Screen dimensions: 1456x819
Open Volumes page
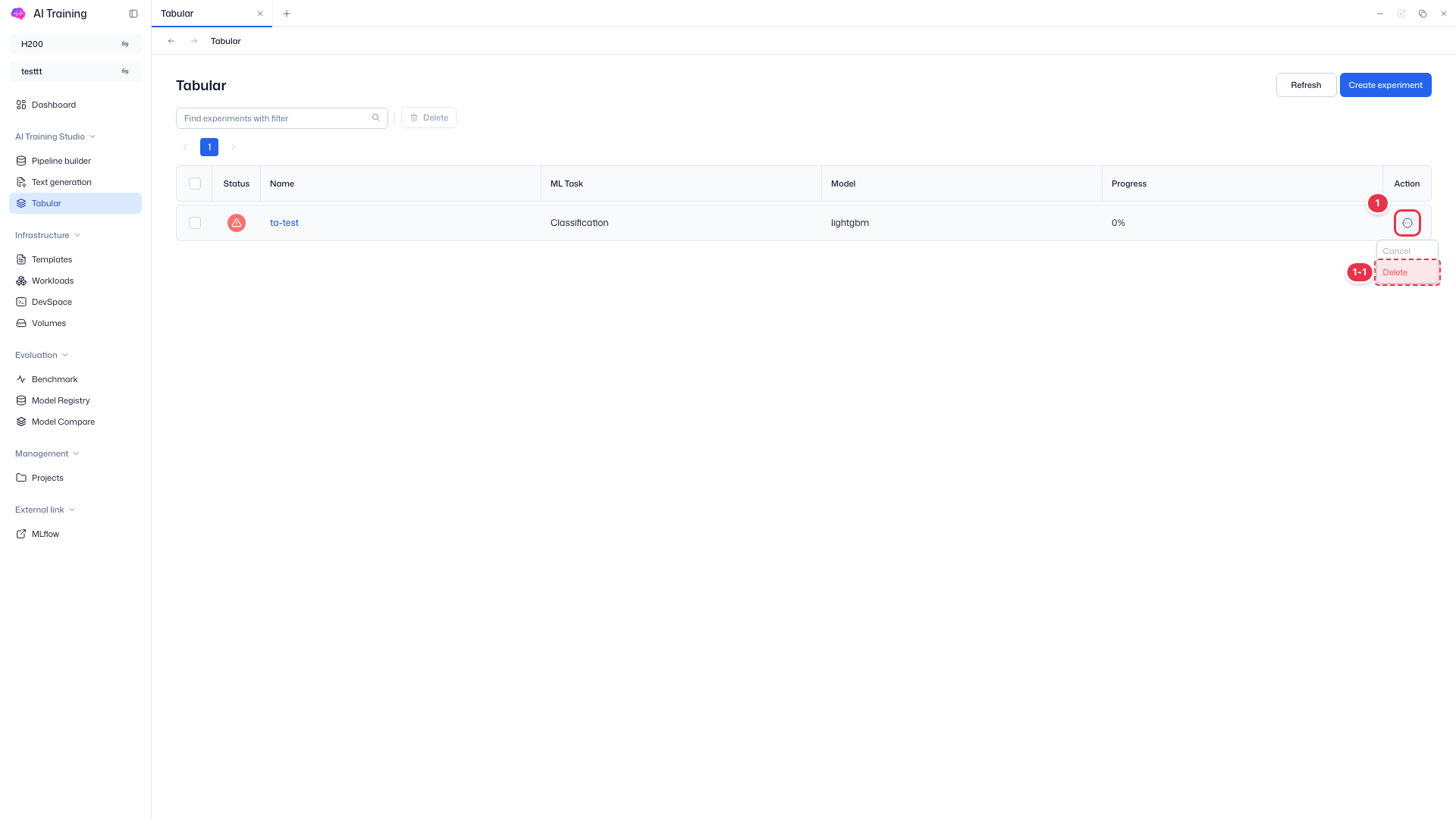(75, 323)
